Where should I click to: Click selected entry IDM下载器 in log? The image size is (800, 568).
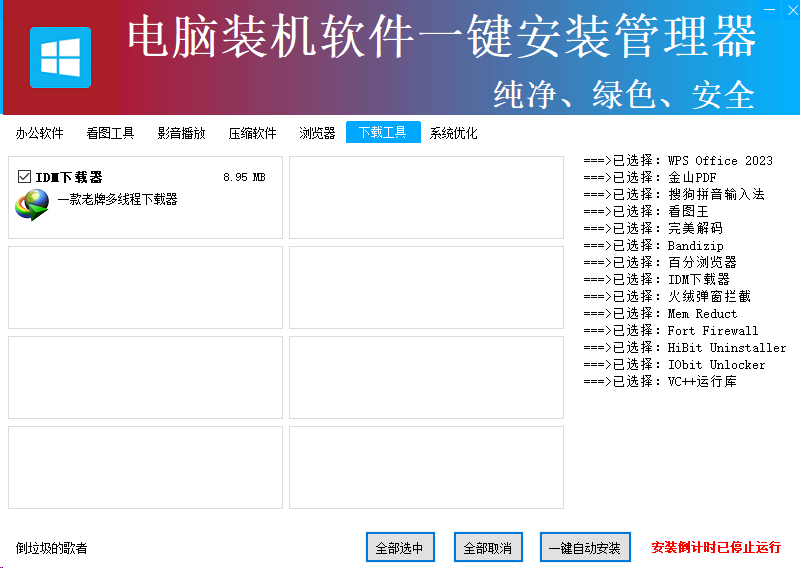pos(657,279)
